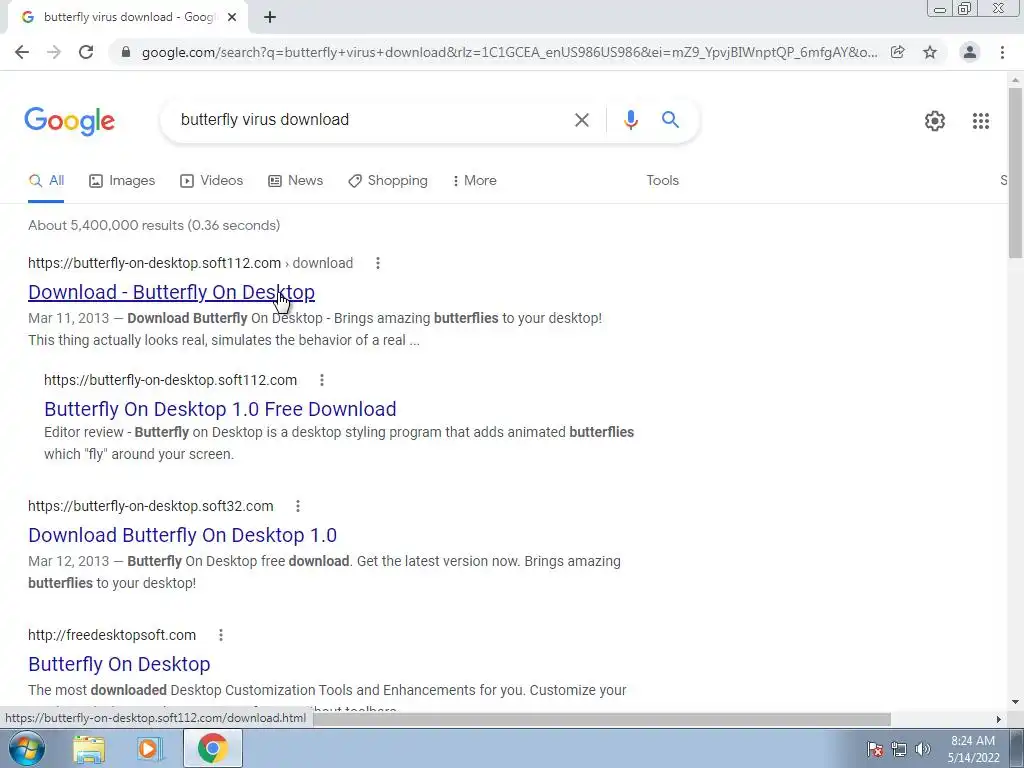Click the padlock site info icon

126,52
